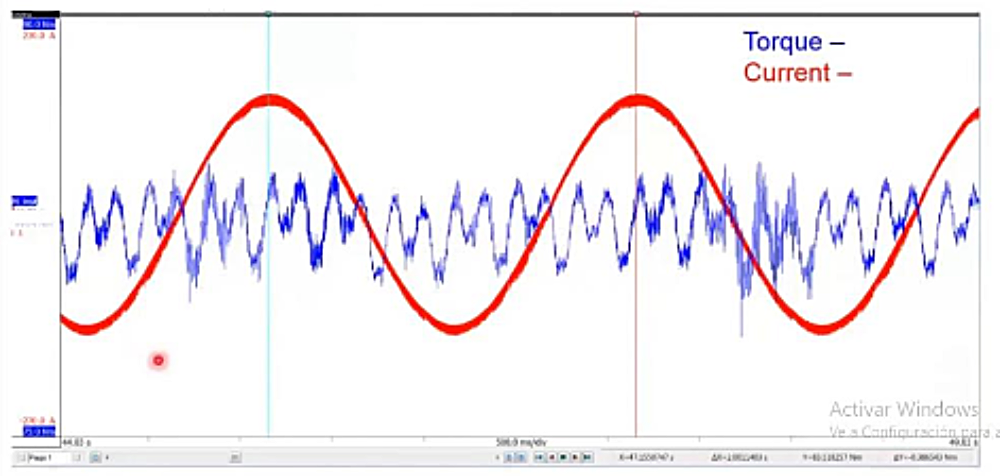
Task: Click the horizontal scrollbar thumb in the bottom bar
Action: click(234, 457)
